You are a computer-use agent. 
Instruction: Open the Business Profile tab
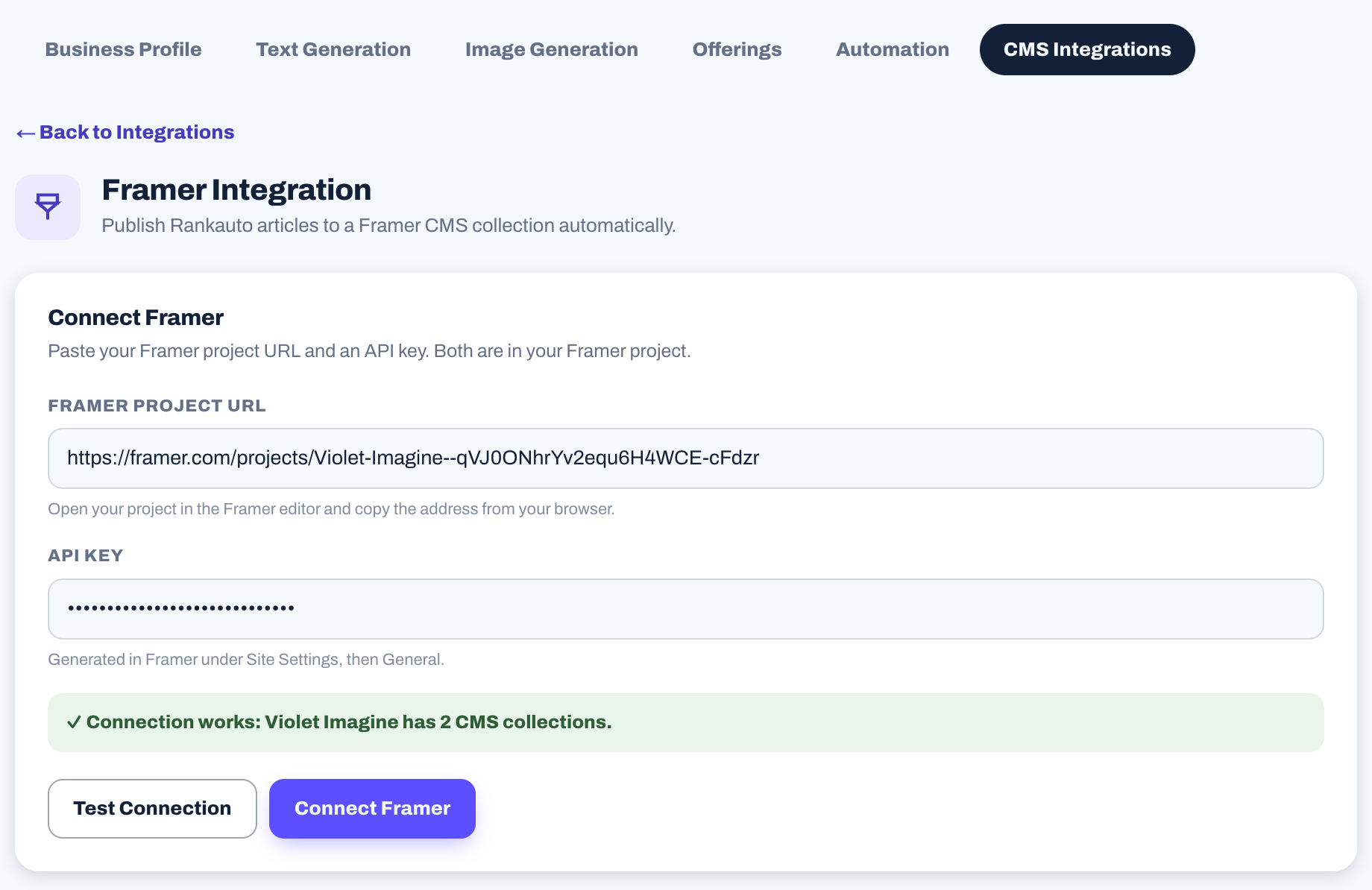click(x=123, y=49)
